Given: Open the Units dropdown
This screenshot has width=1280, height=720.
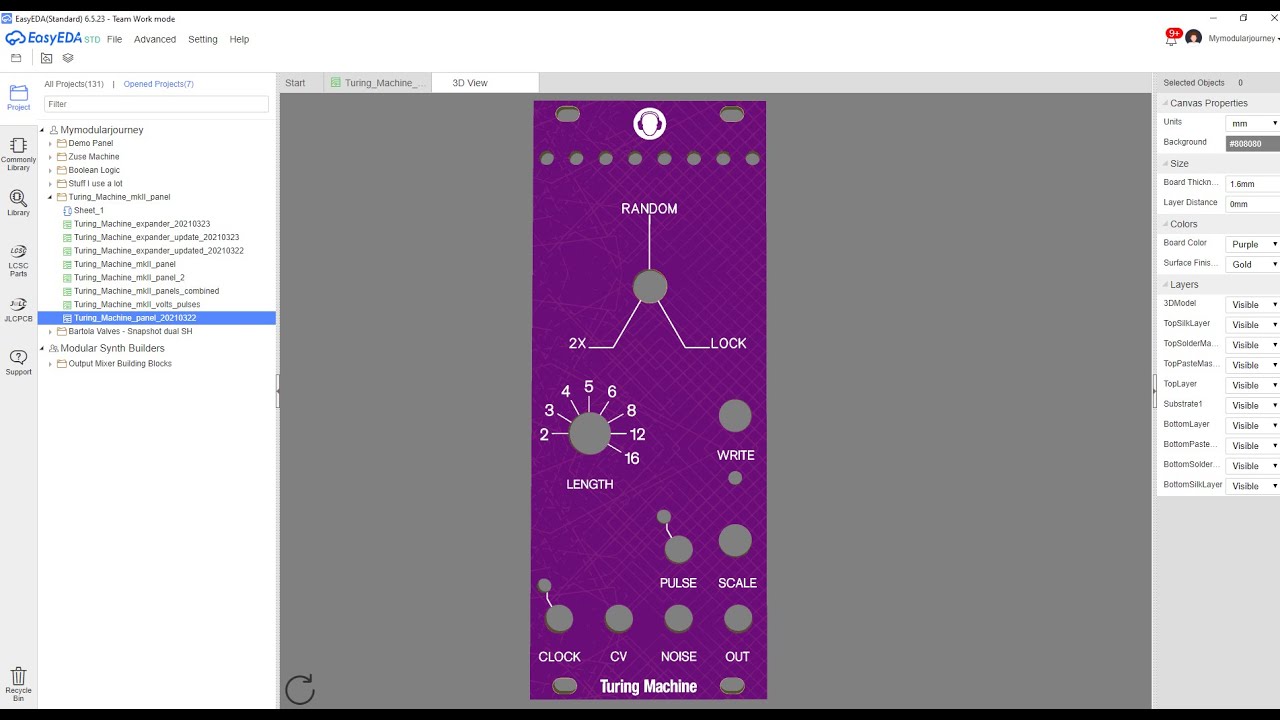Looking at the screenshot, I should click(x=1252, y=123).
